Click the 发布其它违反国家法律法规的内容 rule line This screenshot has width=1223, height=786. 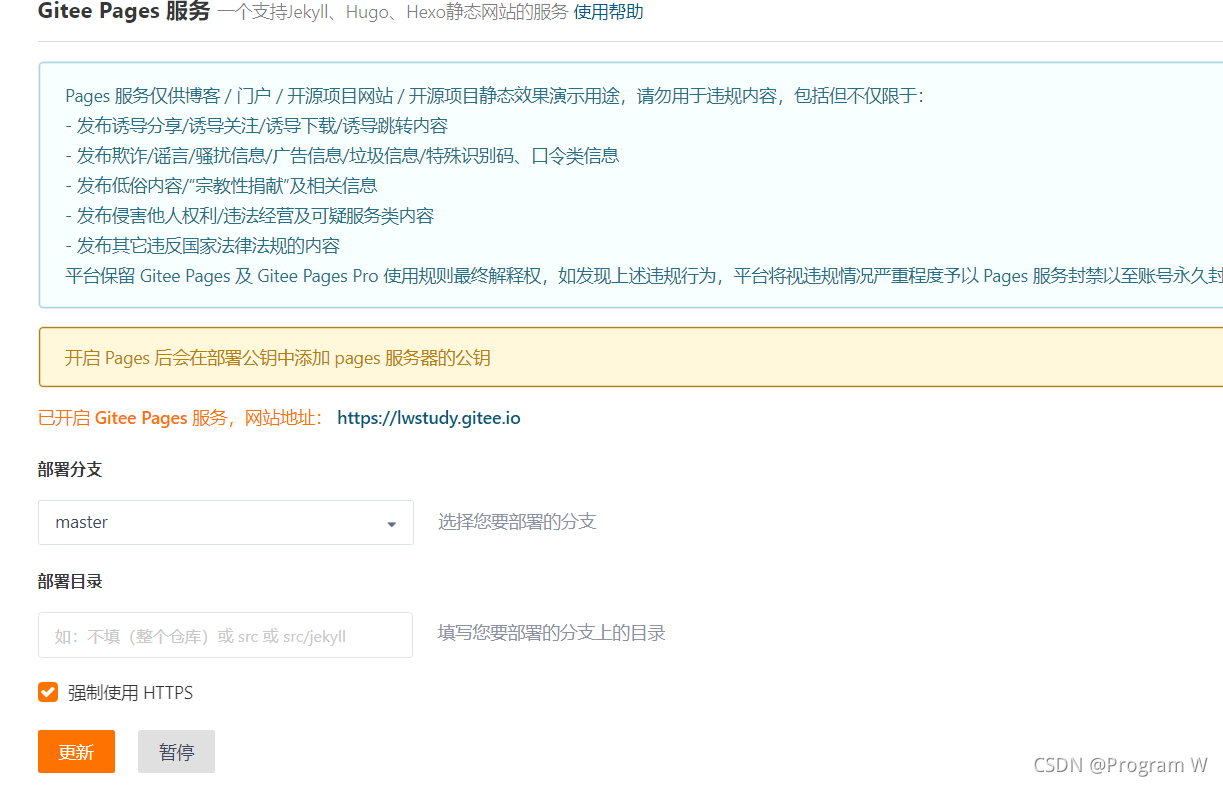[x=202, y=246]
